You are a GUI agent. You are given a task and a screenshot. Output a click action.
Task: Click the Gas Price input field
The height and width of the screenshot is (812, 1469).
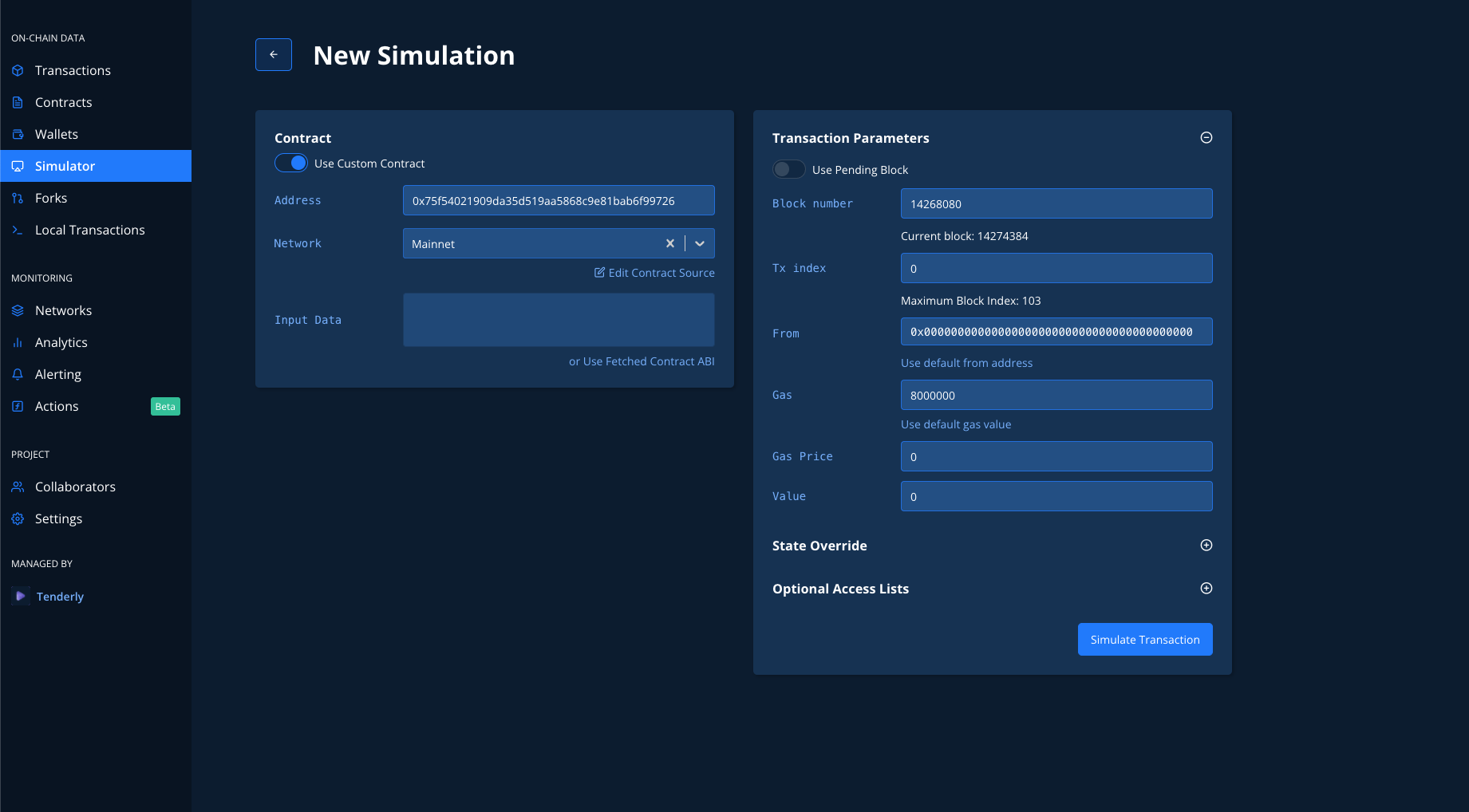[1056, 457]
